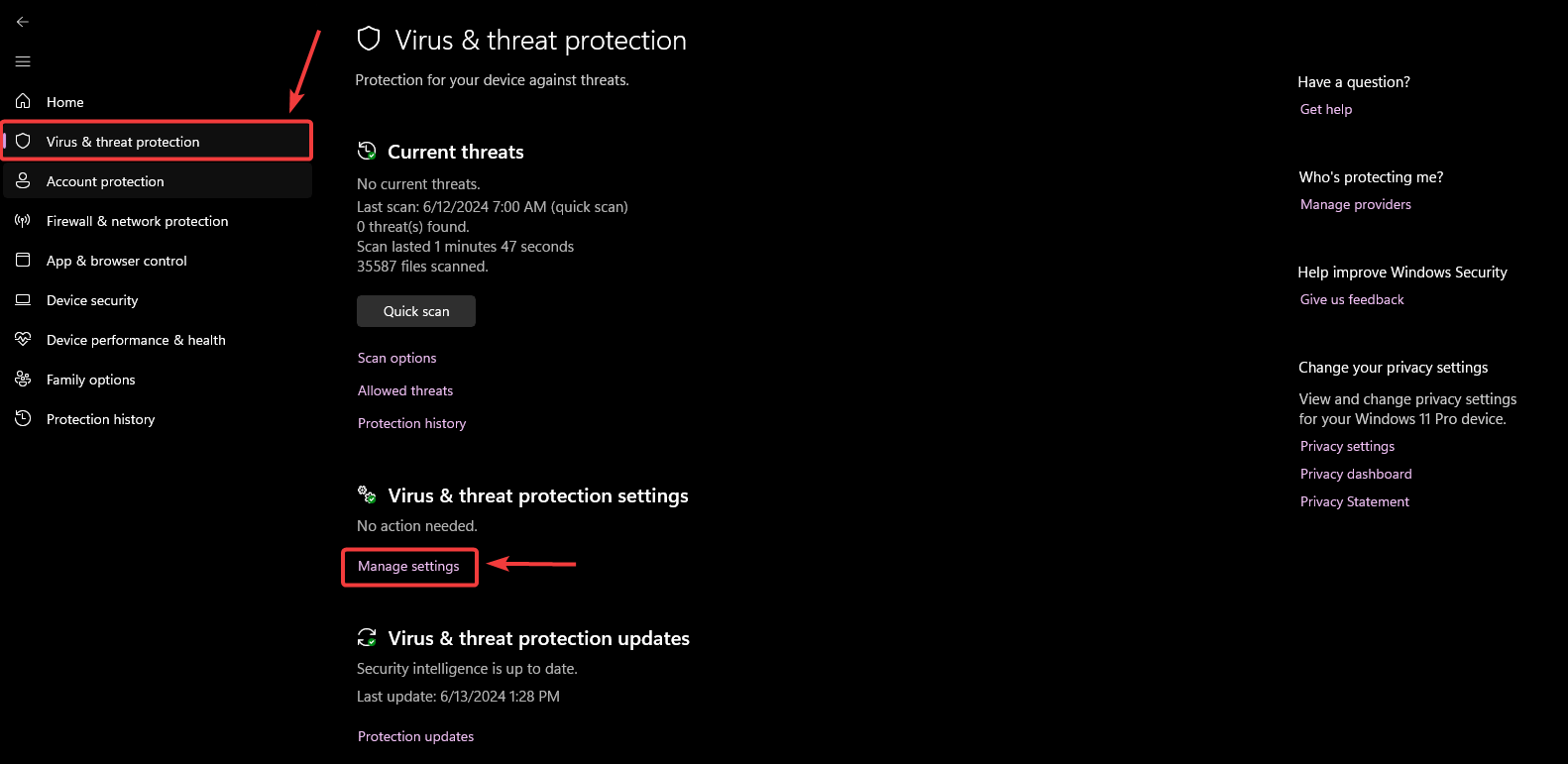1568x764 pixels.
Task: Click Get help link
Action: (1326, 109)
